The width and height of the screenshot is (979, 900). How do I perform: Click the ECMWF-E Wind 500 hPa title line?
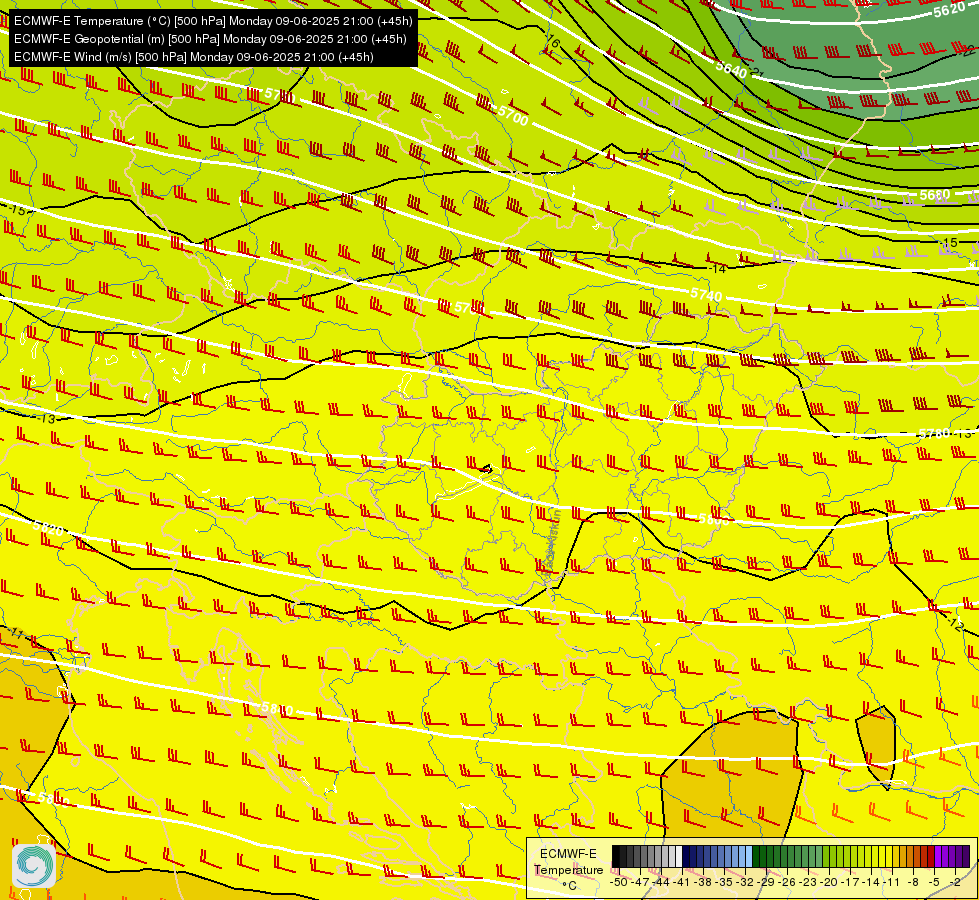tap(194, 57)
